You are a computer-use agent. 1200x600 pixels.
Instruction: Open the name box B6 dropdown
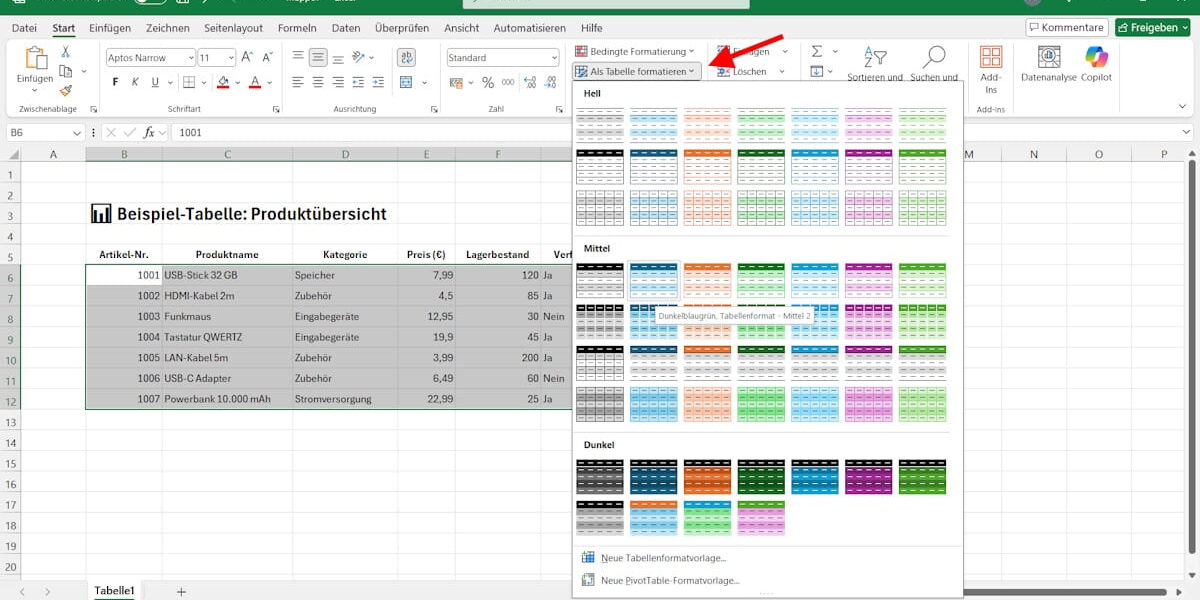pos(77,132)
